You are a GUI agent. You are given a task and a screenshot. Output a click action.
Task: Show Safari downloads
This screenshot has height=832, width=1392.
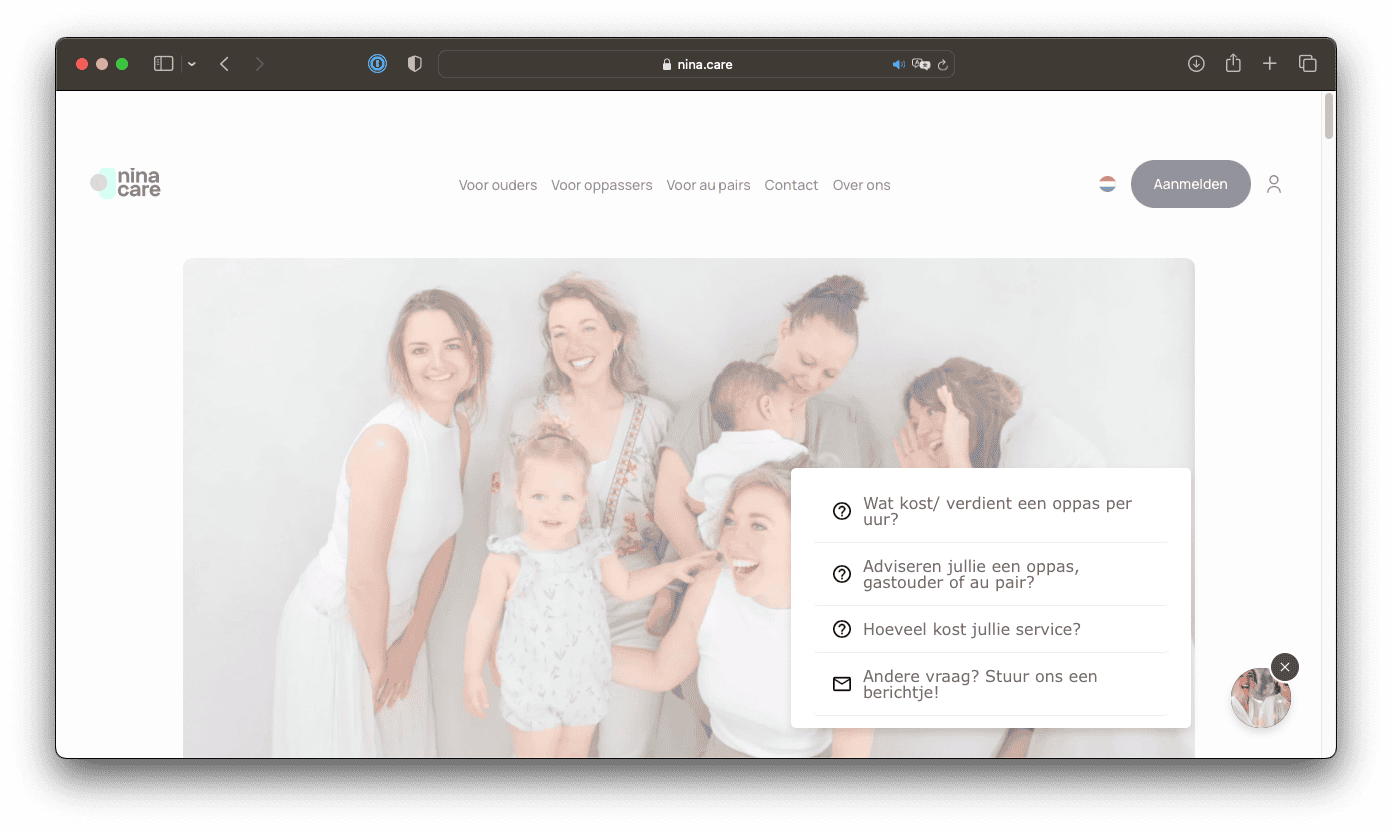(x=1196, y=64)
